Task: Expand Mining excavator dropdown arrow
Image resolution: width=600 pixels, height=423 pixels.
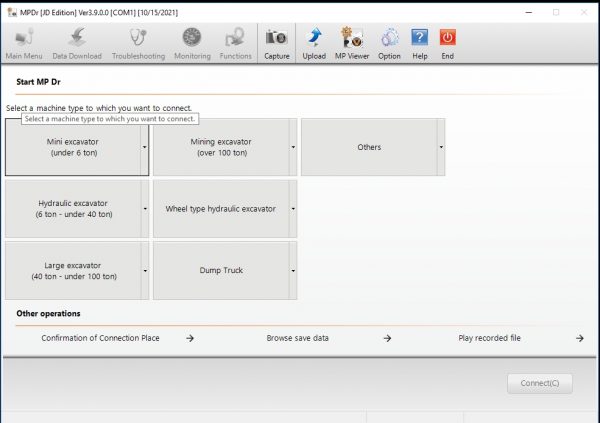Action: tap(293, 147)
